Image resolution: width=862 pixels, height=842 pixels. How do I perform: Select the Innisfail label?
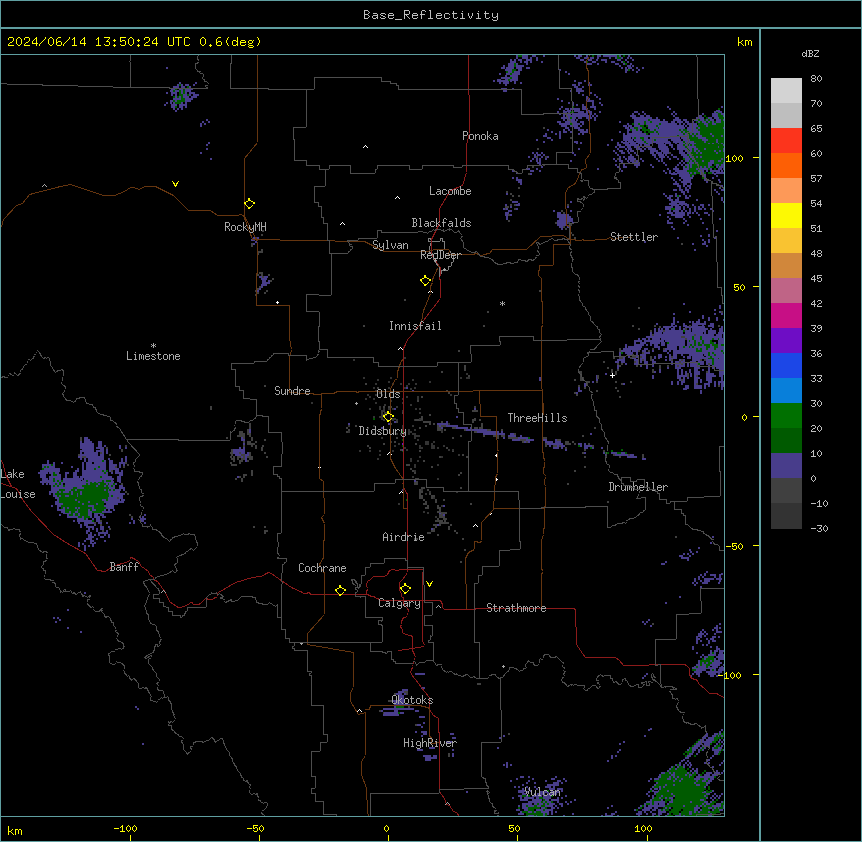[415, 326]
